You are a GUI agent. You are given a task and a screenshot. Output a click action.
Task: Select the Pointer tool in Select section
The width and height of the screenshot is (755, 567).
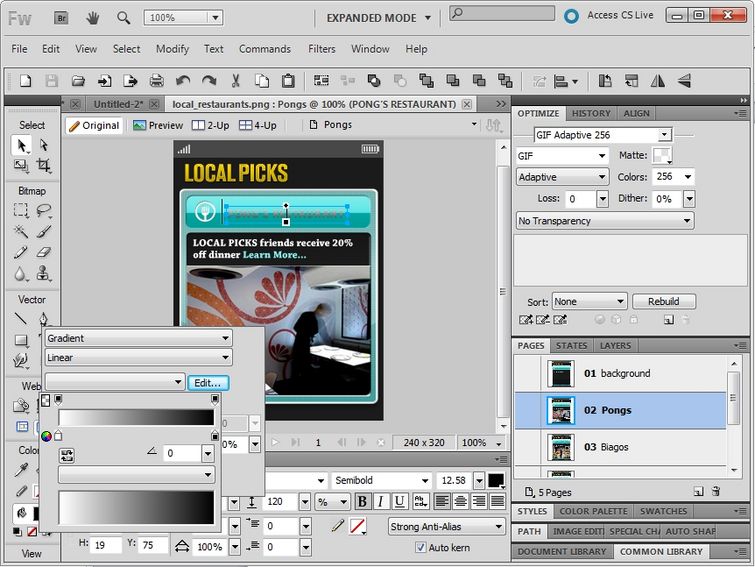(21, 146)
